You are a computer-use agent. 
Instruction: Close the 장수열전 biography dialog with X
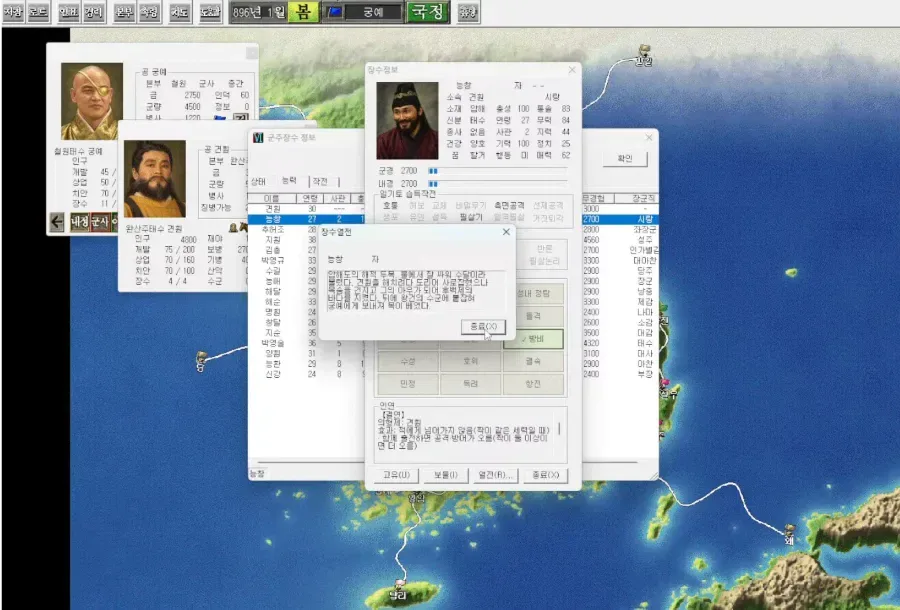click(506, 232)
